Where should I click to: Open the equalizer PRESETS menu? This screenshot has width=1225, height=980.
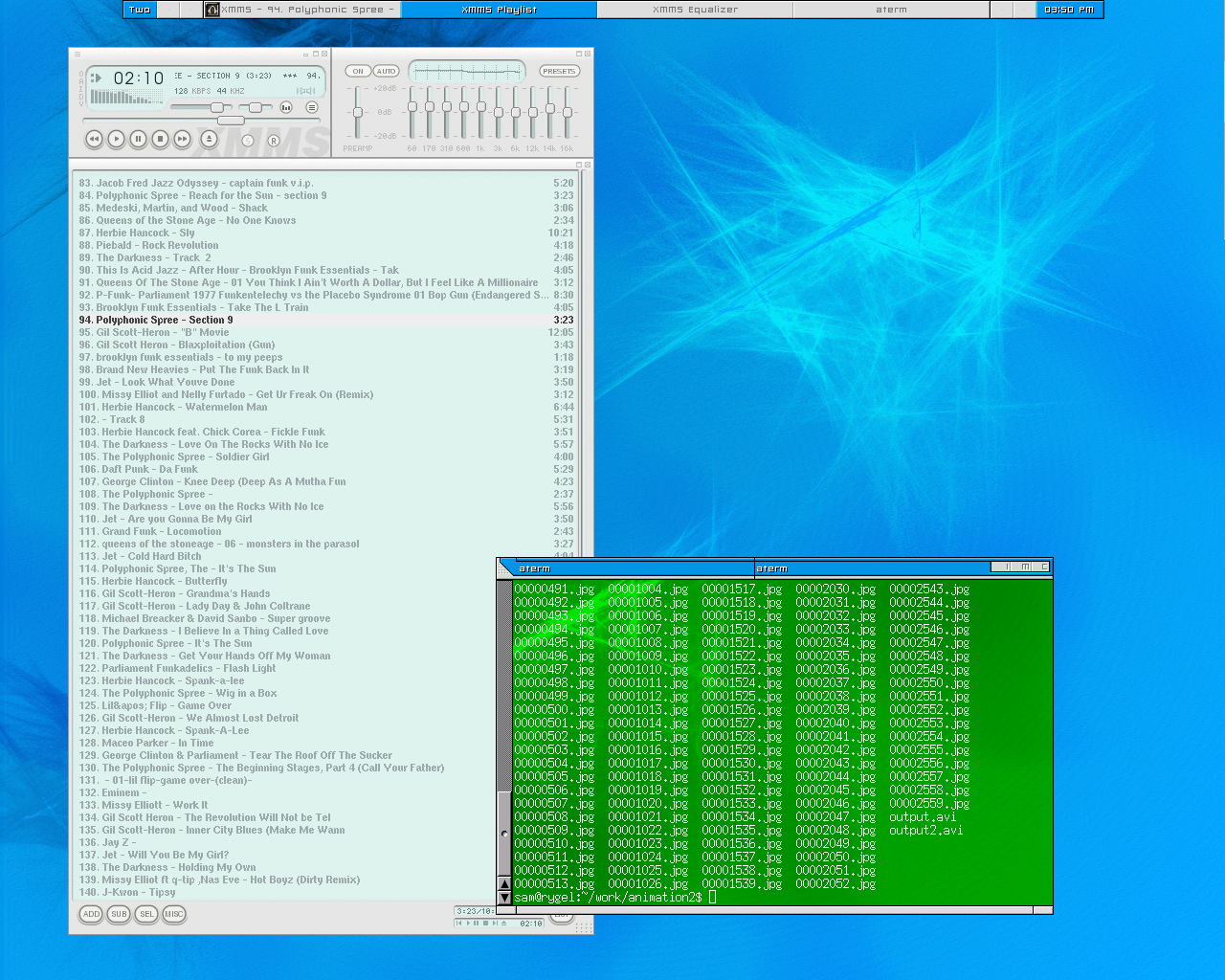(559, 71)
